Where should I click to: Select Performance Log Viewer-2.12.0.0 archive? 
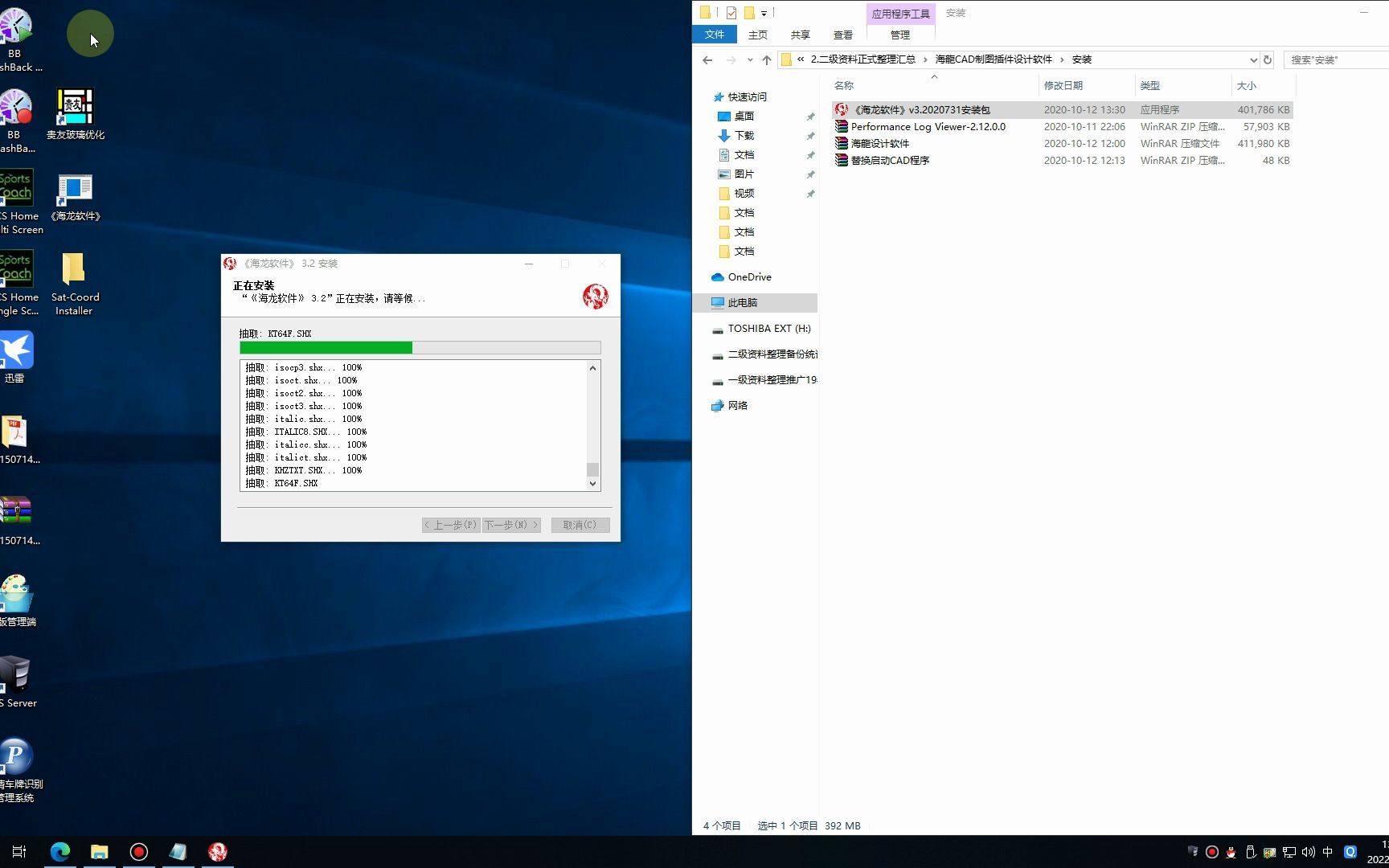tap(1061, 126)
